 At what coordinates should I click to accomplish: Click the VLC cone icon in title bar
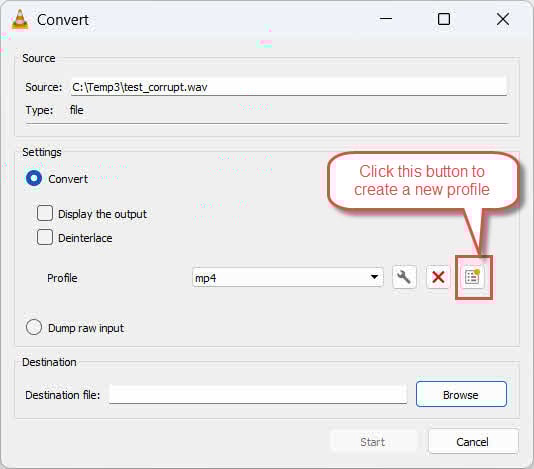(20, 19)
